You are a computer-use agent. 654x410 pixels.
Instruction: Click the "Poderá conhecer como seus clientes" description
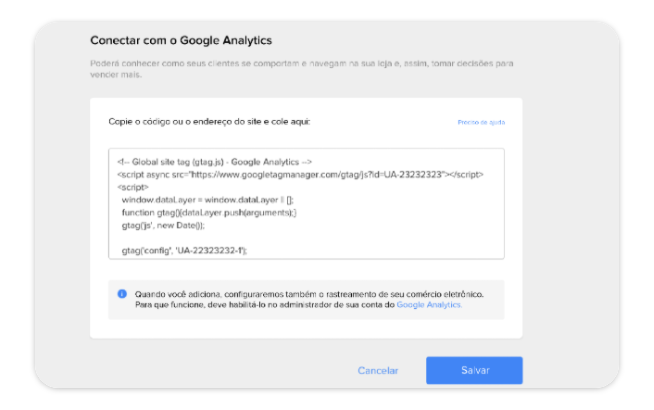coord(302,69)
